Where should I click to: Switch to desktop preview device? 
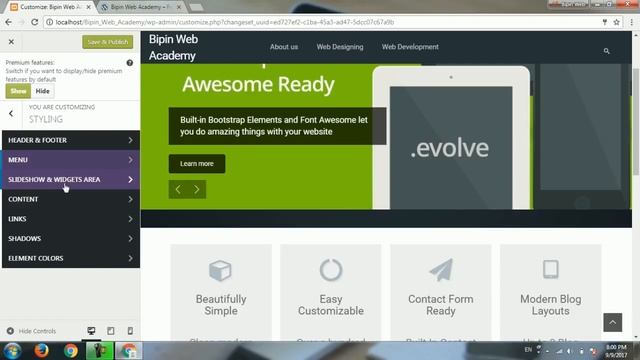coord(91,331)
